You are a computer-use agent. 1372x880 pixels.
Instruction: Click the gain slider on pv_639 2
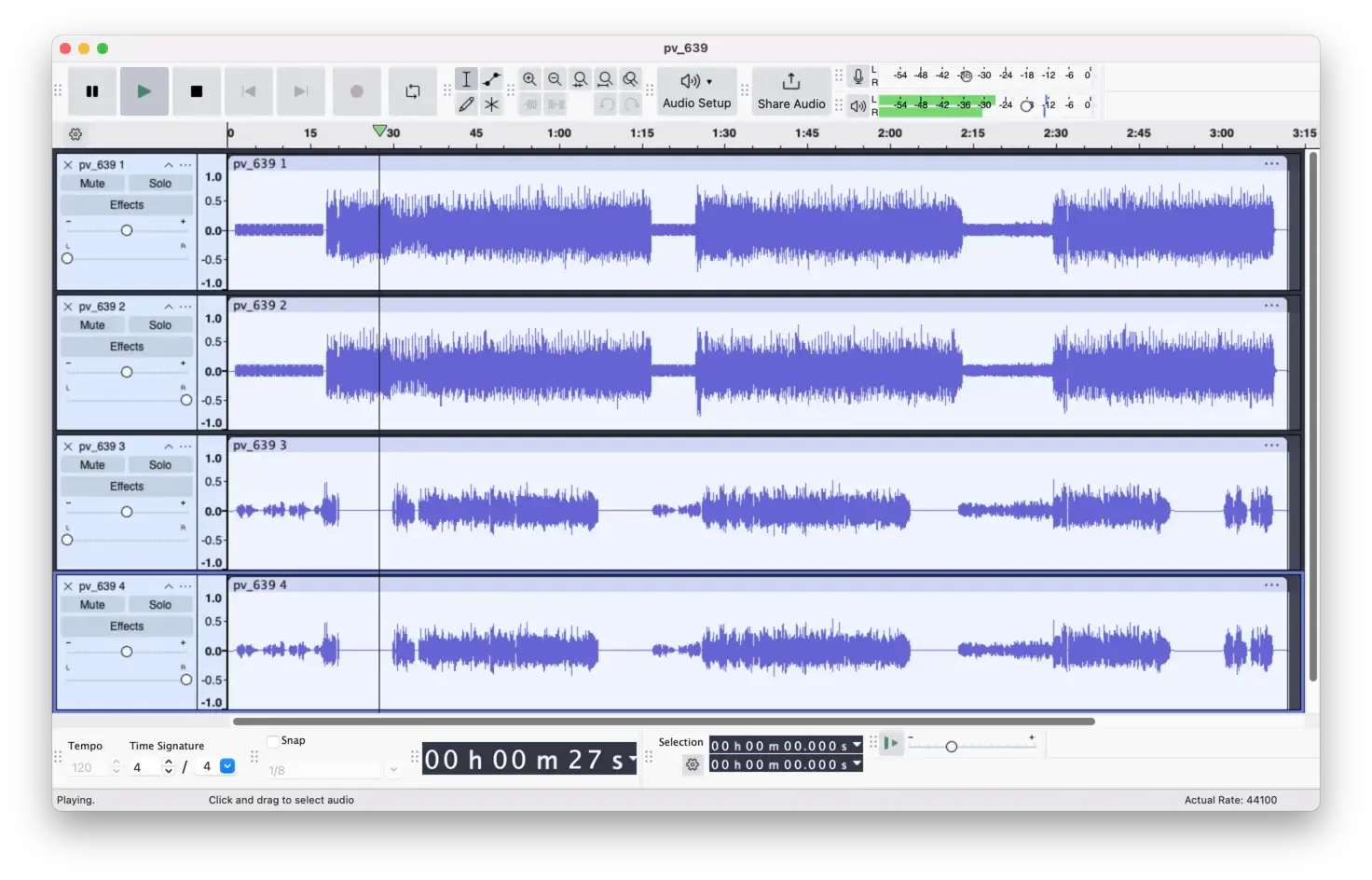tap(126, 370)
